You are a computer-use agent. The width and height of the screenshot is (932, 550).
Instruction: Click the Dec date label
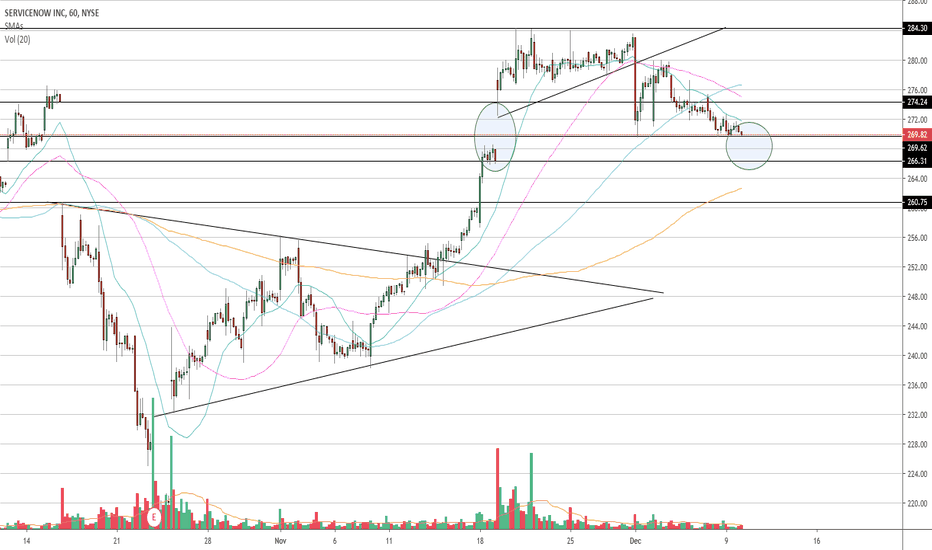635,541
